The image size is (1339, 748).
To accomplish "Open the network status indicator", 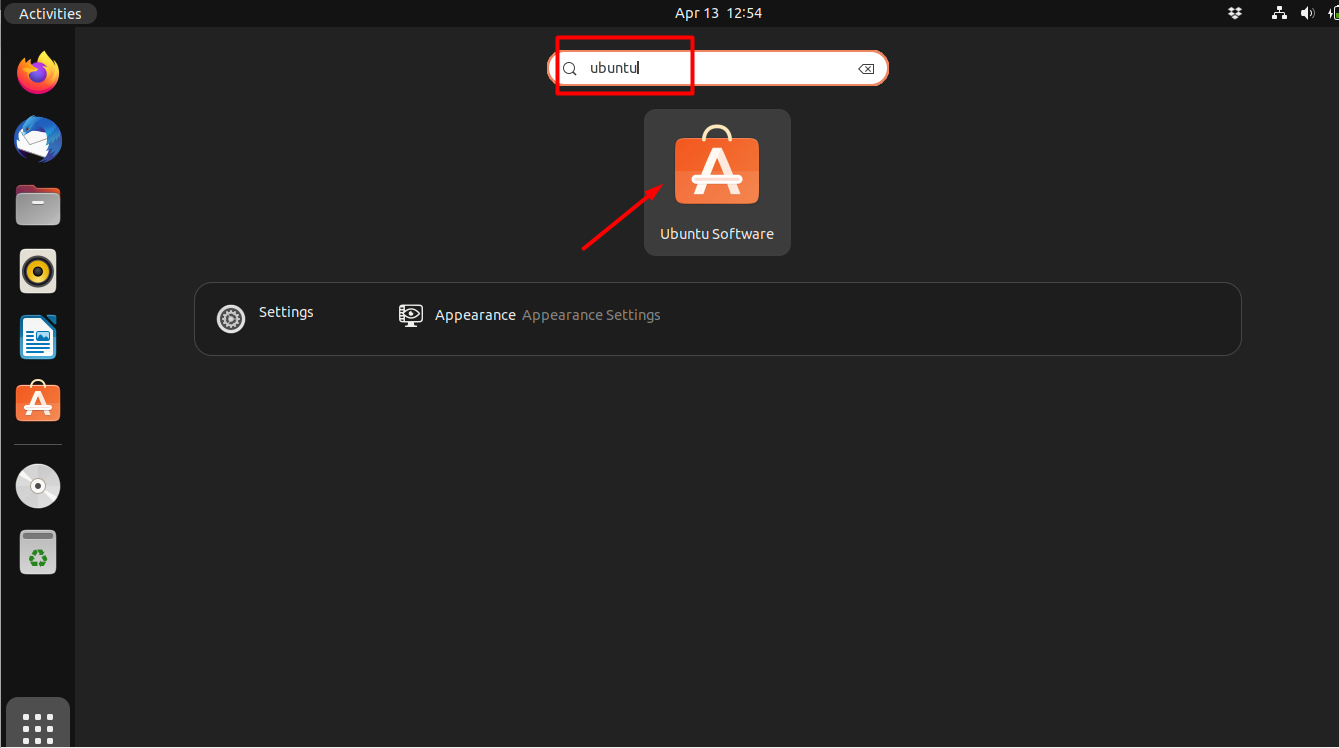I will (x=1279, y=13).
